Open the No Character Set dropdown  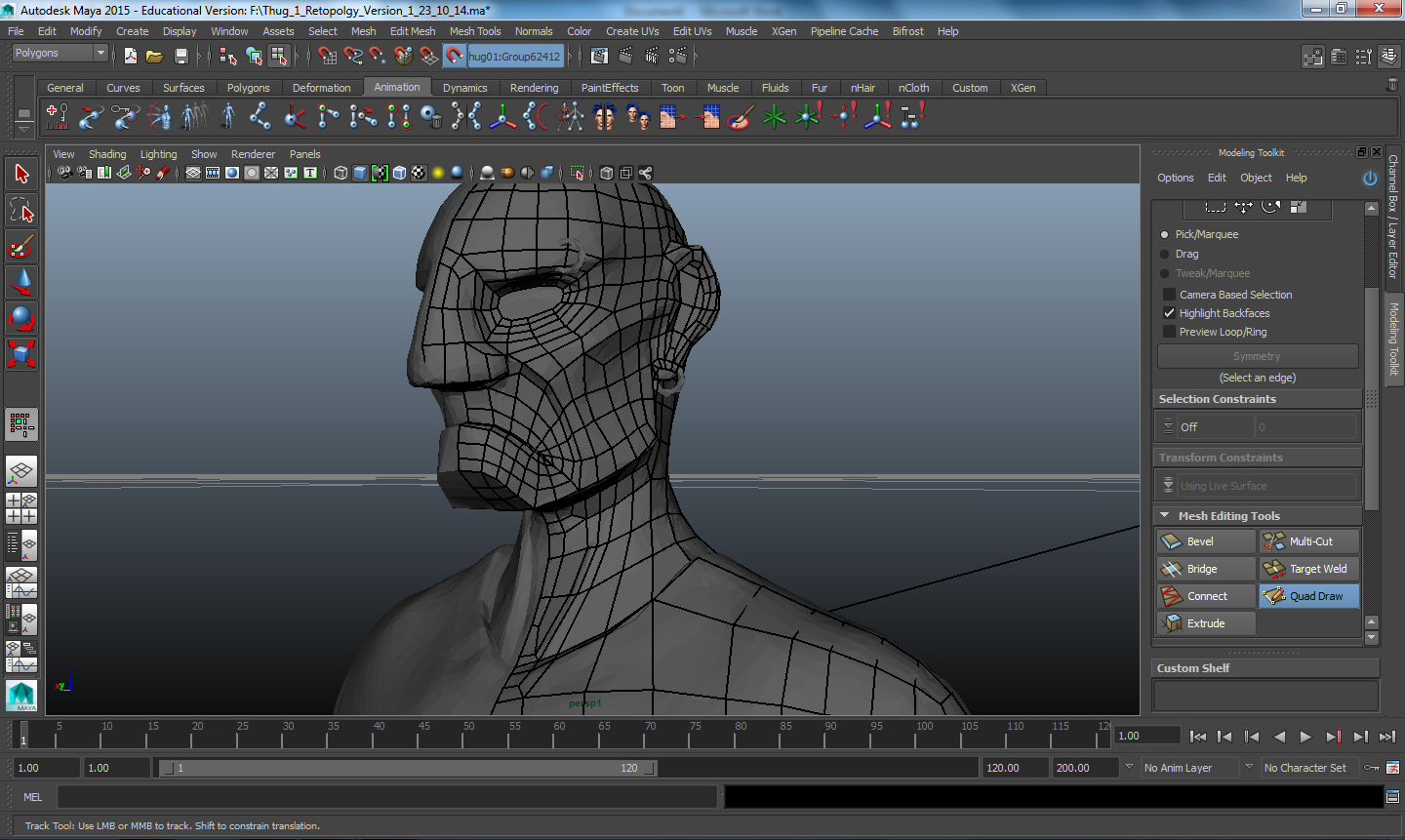[x=1306, y=768]
